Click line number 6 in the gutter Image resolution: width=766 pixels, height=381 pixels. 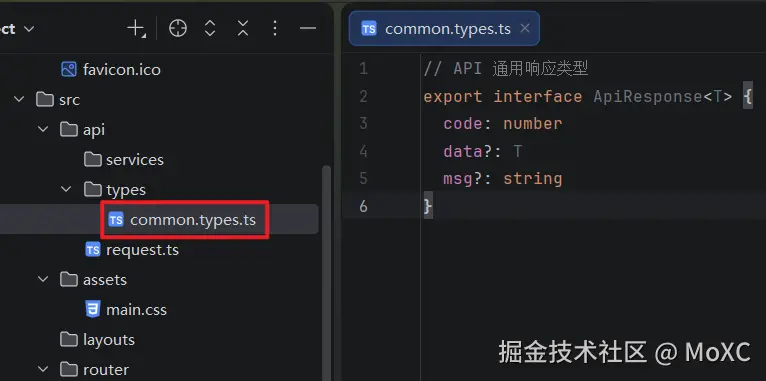tap(363, 206)
